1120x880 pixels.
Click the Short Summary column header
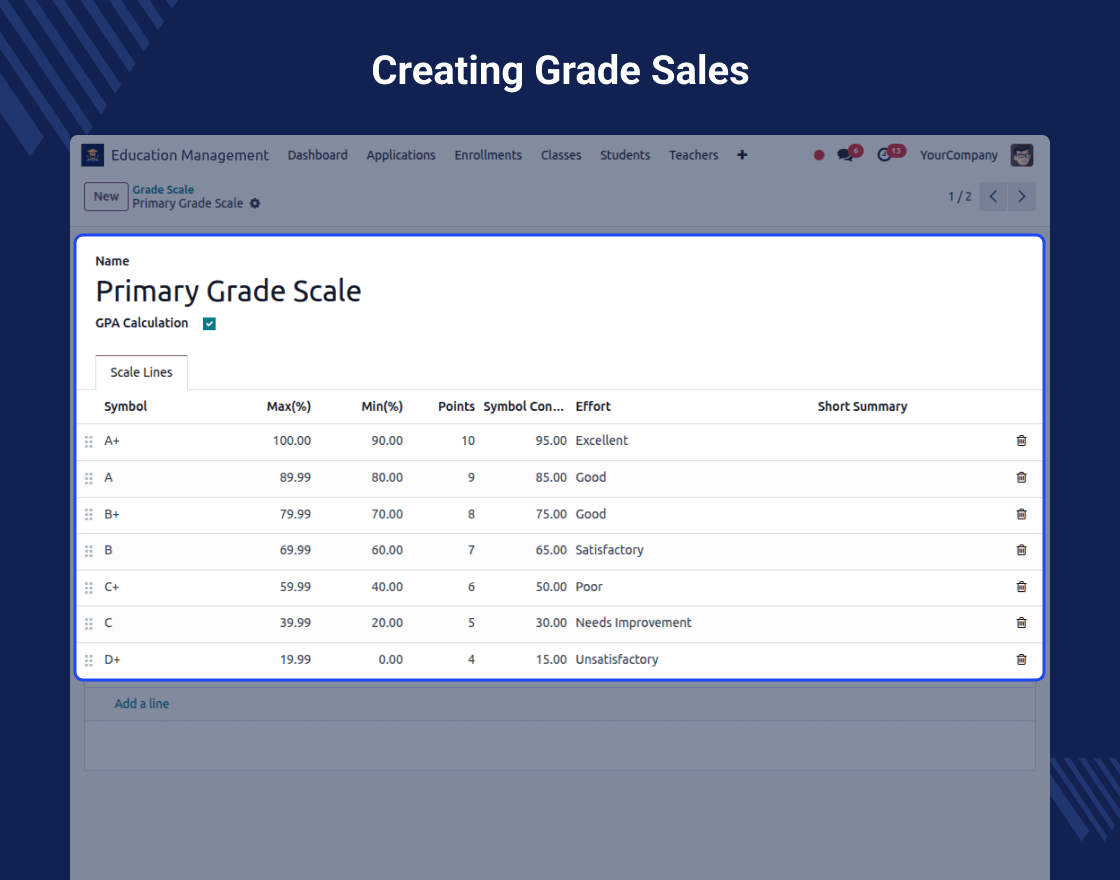[862, 406]
